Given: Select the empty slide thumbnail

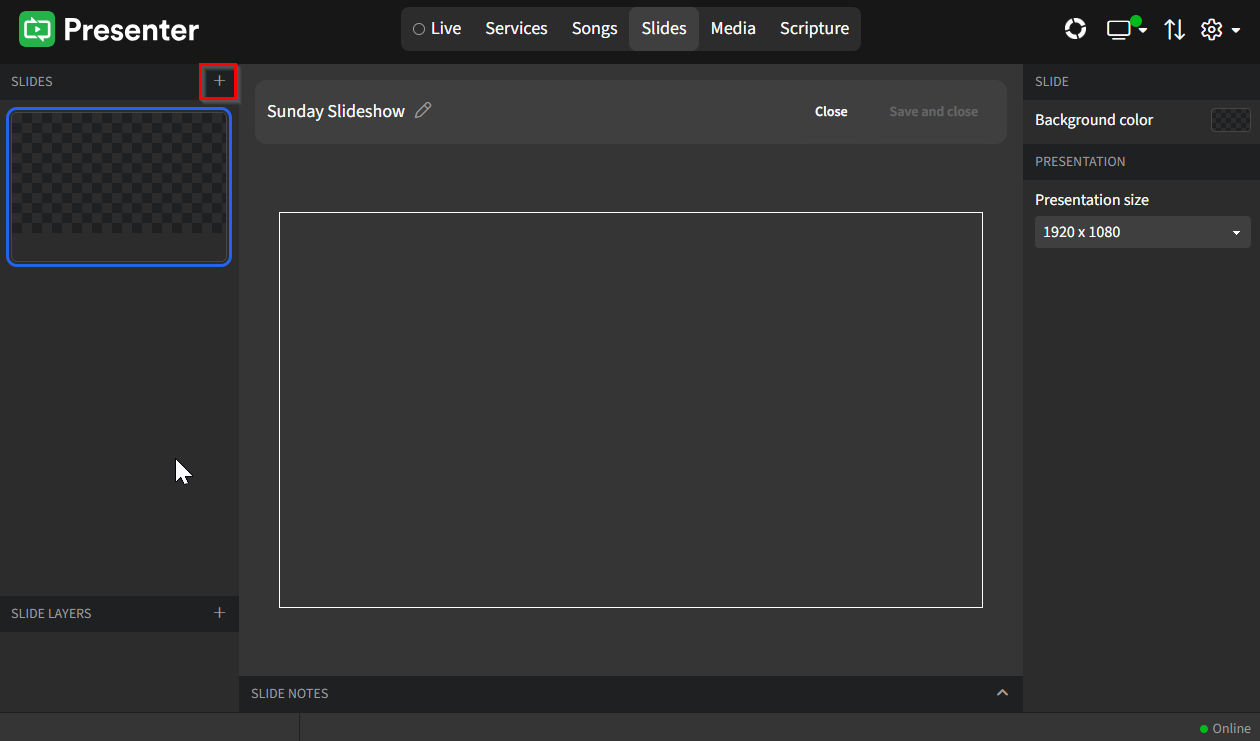Looking at the screenshot, I should [x=119, y=187].
